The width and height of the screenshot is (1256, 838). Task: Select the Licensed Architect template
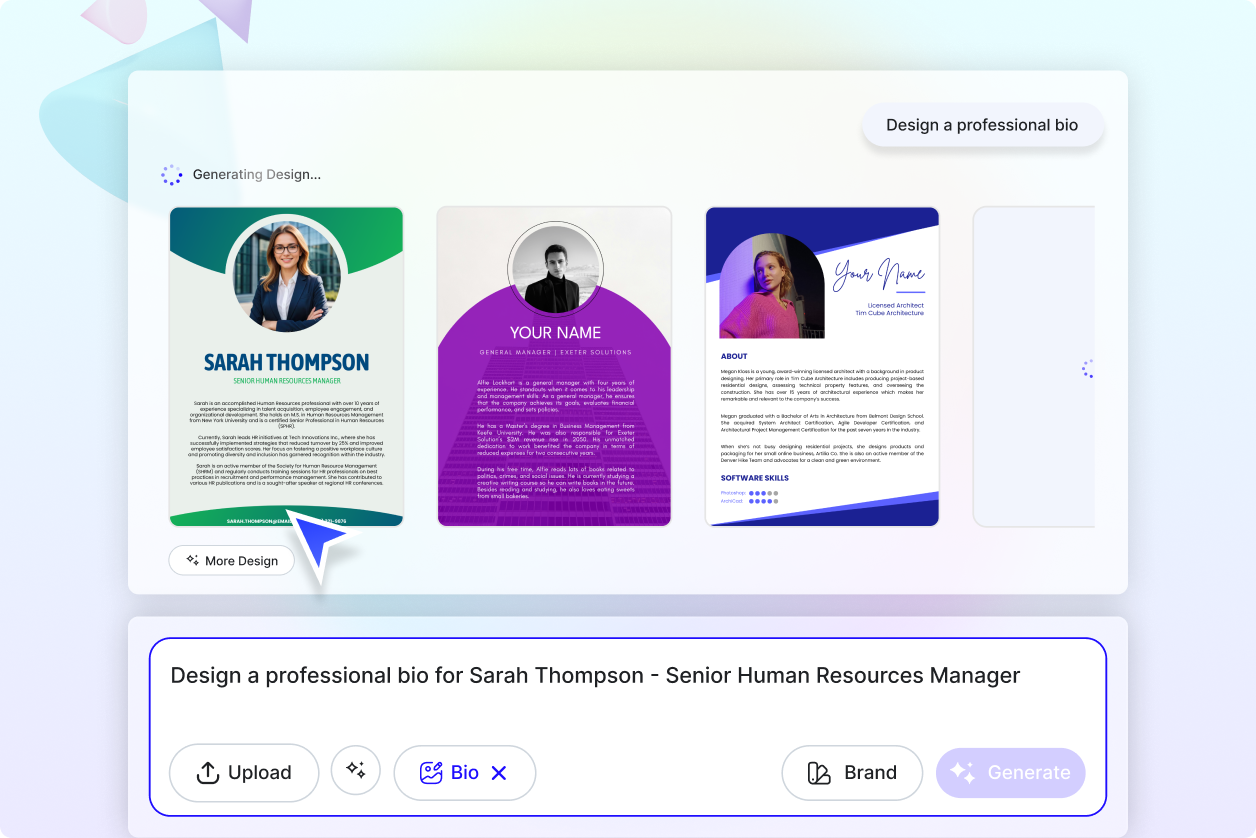pyautogui.click(x=822, y=366)
